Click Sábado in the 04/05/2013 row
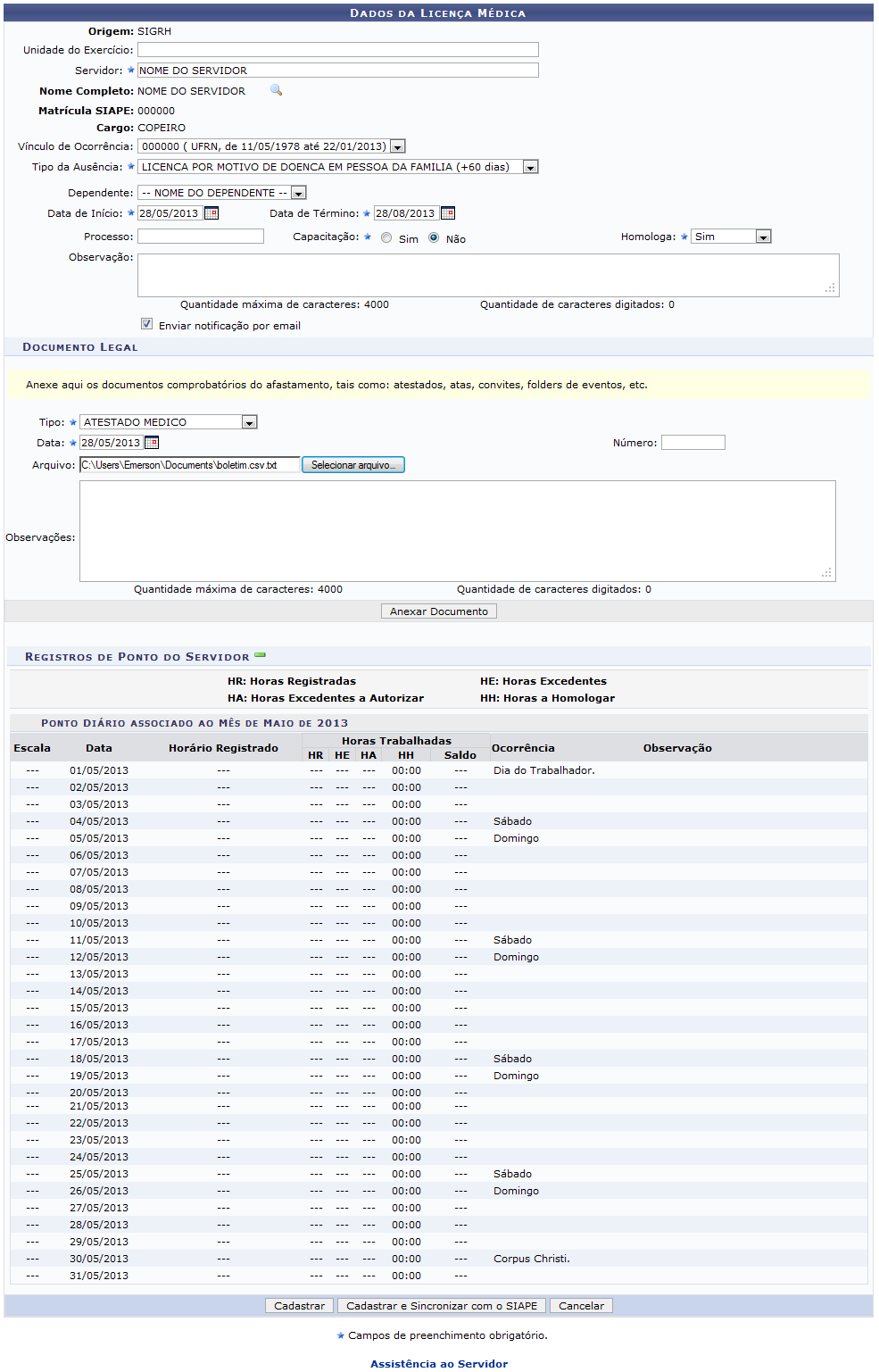This screenshot has width=879, height=1372. click(x=512, y=821)
